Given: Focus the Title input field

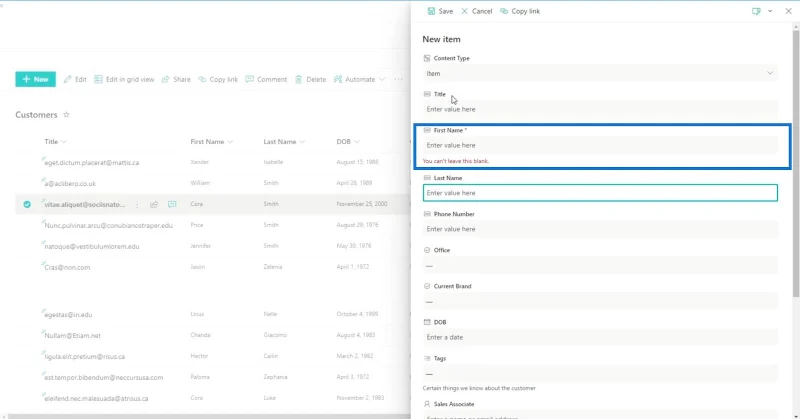Looking at the screenshot, I should point(600,109).
